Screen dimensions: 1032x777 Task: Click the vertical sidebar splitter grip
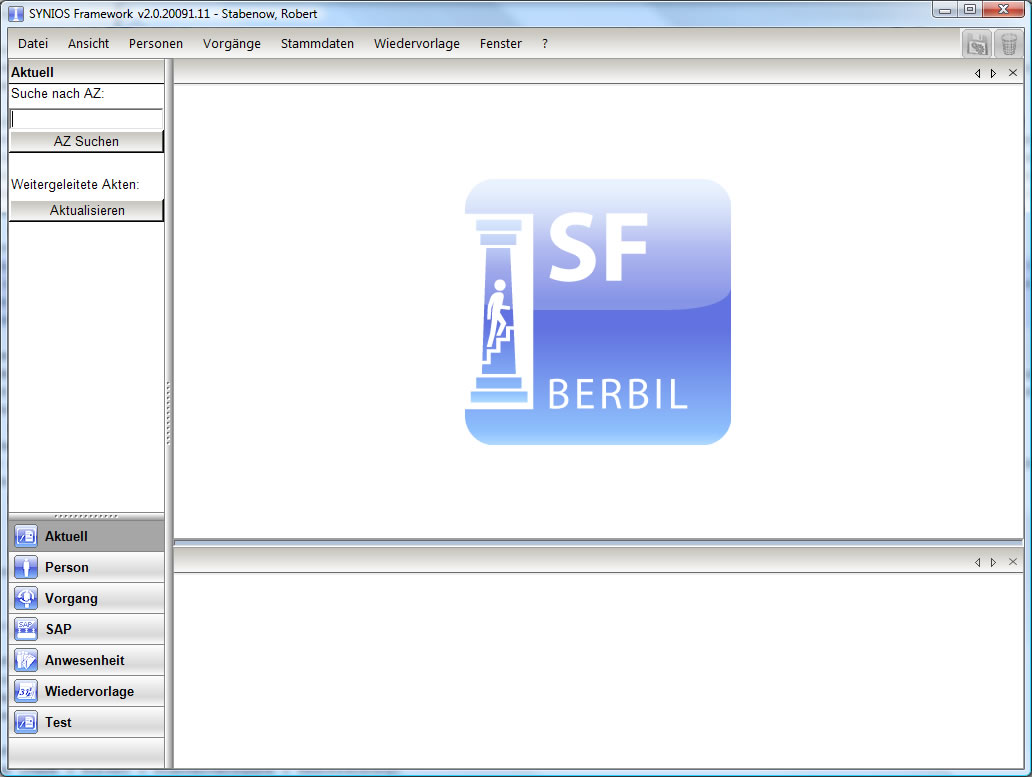click(168, 413)
